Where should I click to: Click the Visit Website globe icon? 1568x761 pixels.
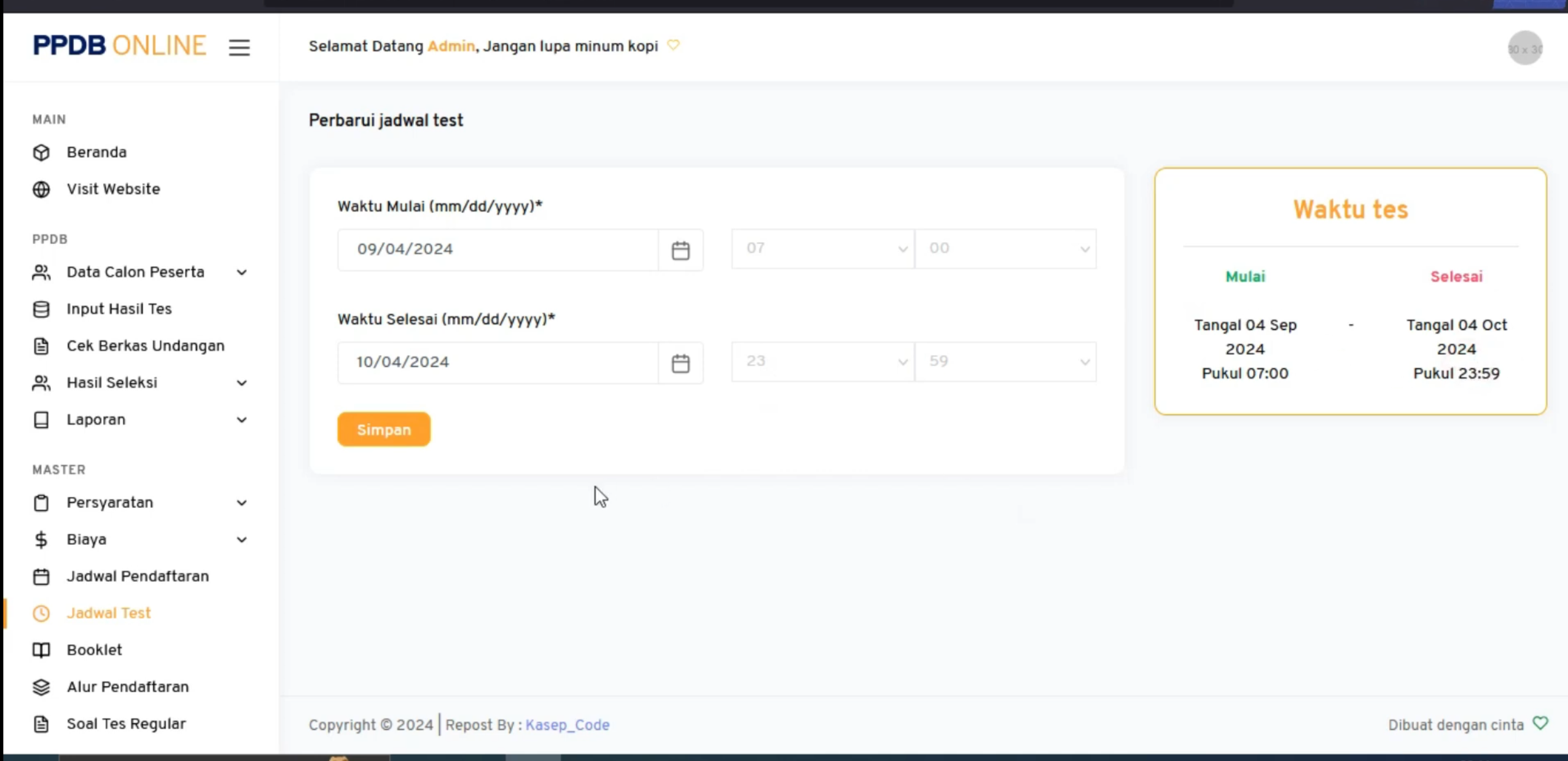point(41,189)
